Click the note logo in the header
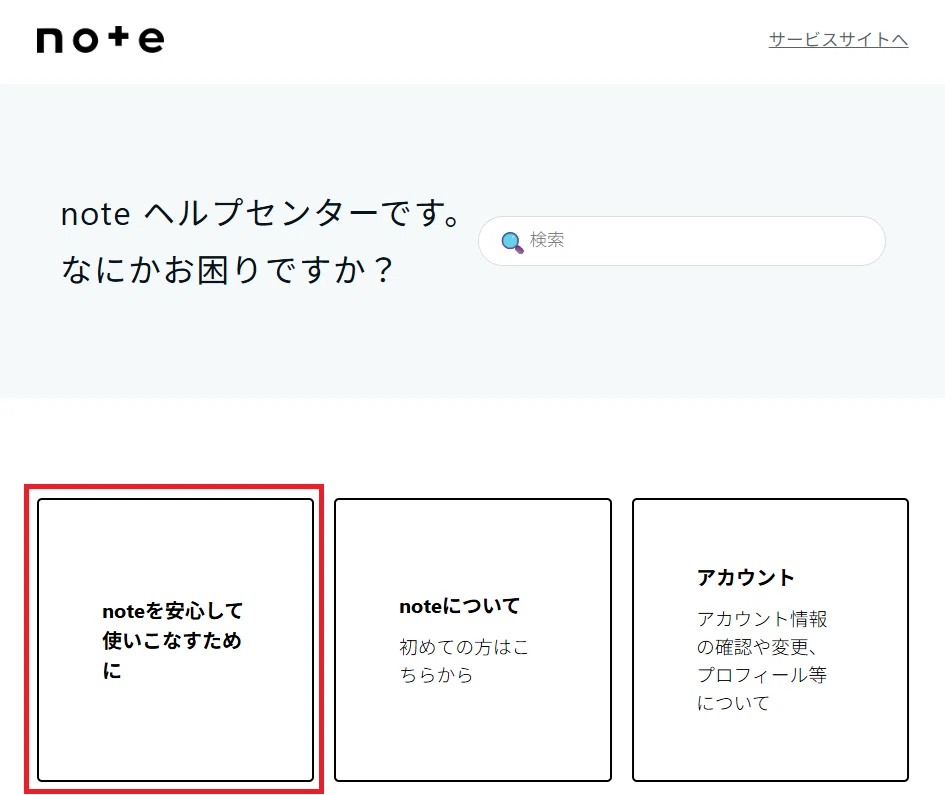 [x=100, y=40]
